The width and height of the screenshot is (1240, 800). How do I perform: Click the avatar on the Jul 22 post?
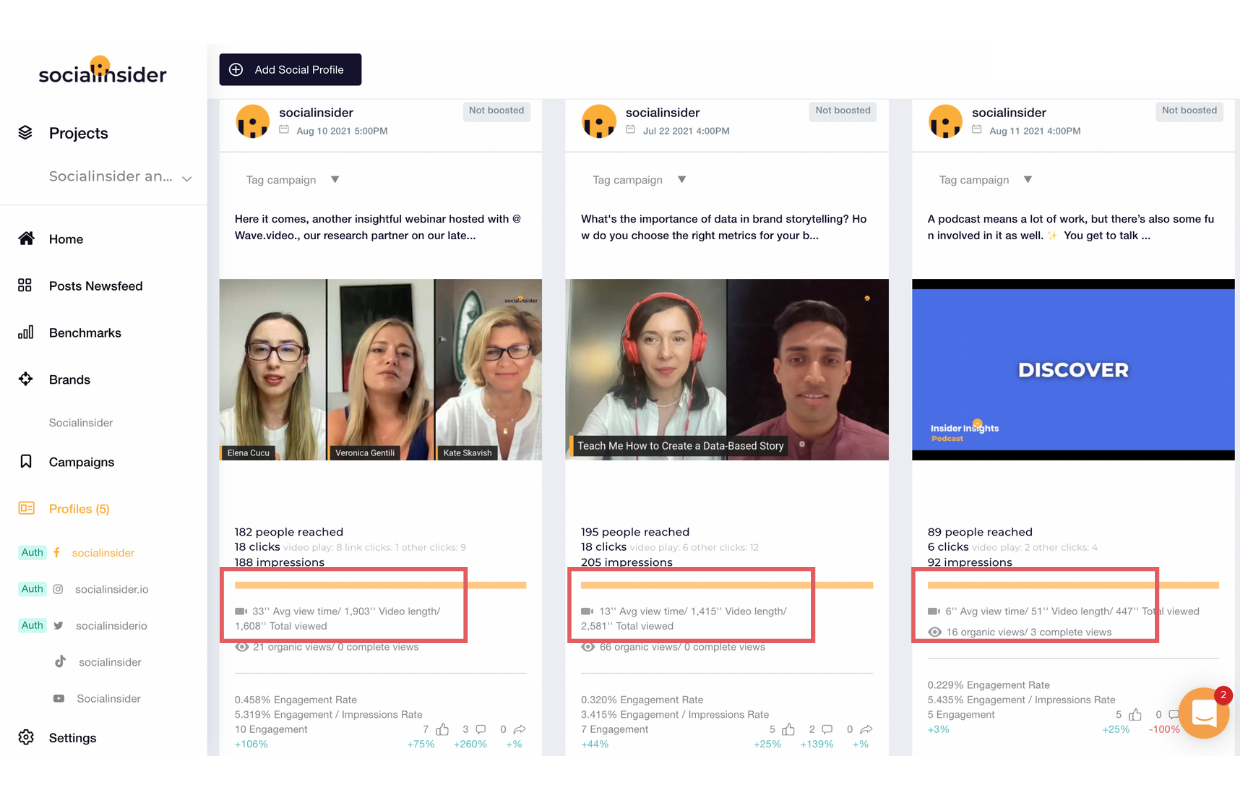[599, 122]
